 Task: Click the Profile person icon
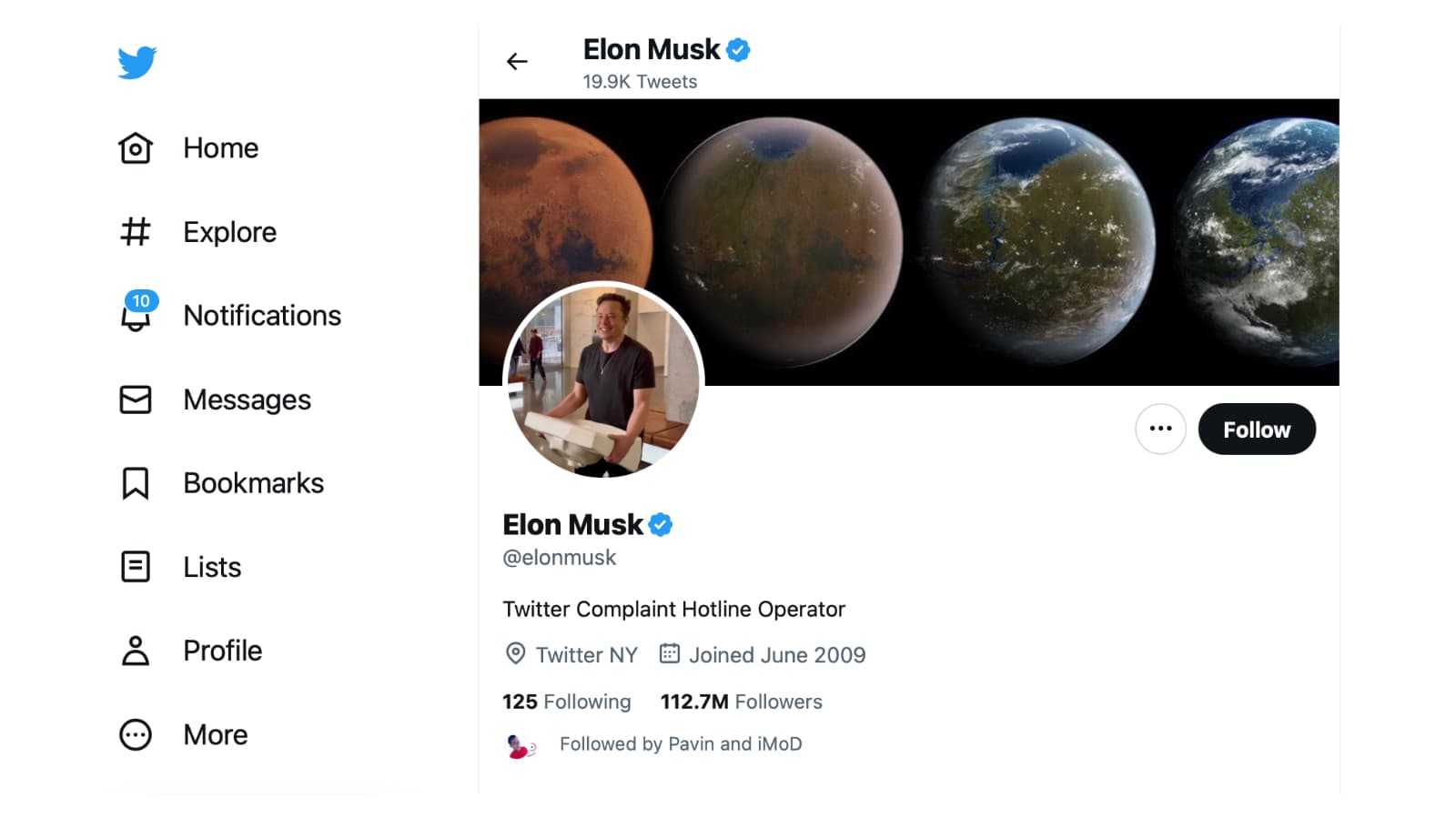point(136,651)
